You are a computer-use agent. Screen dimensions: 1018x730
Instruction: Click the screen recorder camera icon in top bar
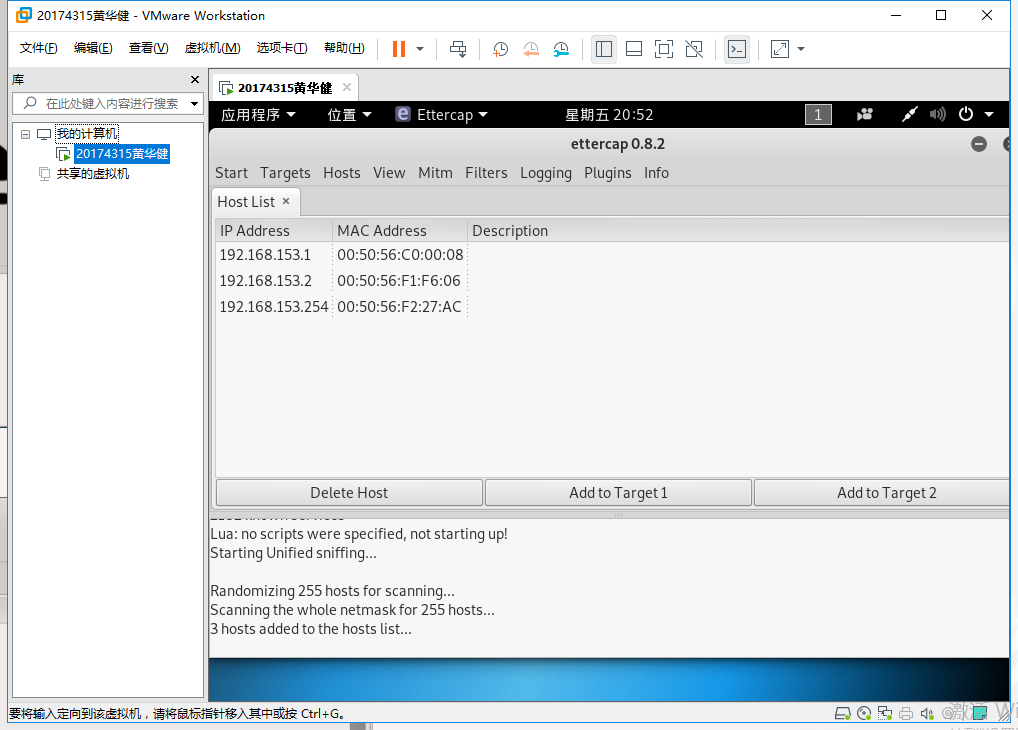[x=865, y=115]
